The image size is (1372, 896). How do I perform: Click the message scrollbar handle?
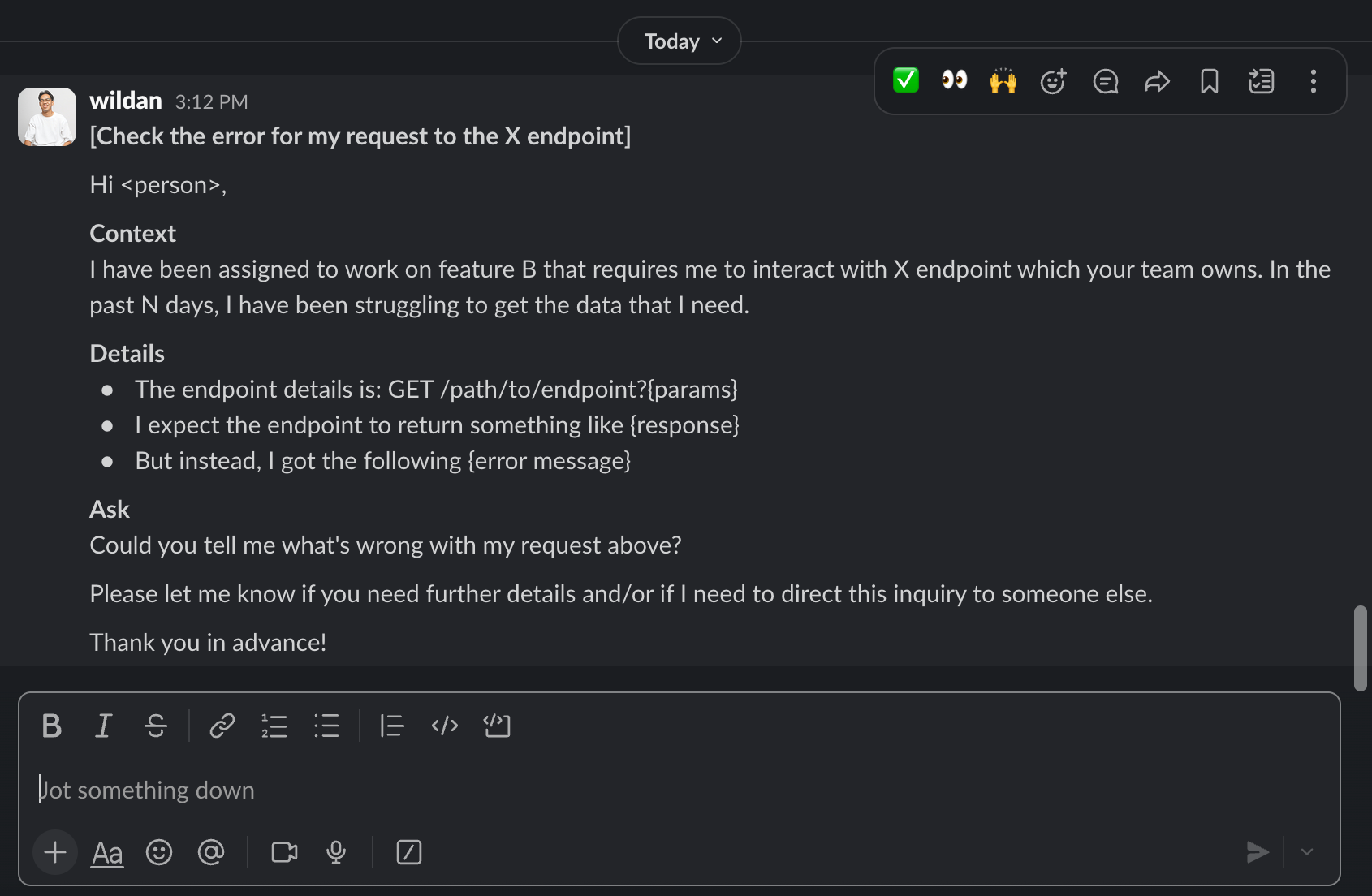click(1361, 648)
